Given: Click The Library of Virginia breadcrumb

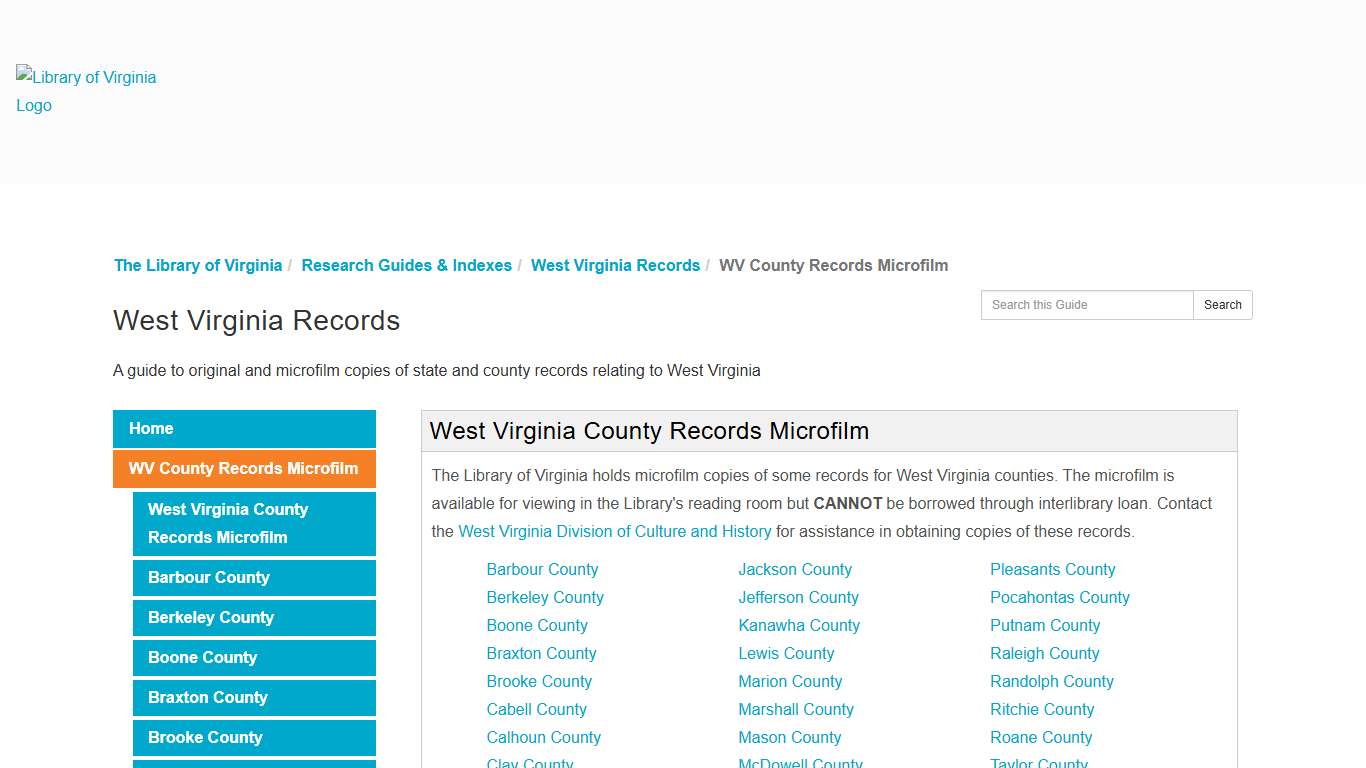Looking at the screenshot, I should click(x=197, y=265).
